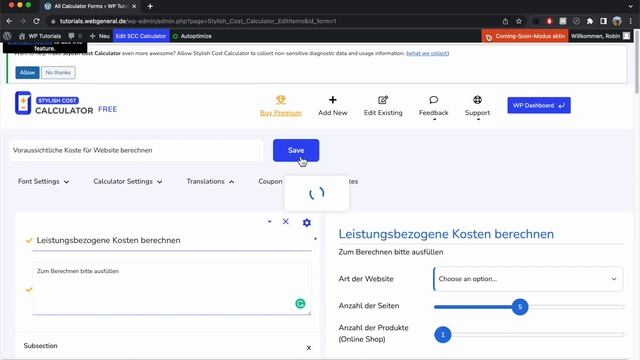Click the share icon in address bar
The image size is (640, 360).
pos(505,21)
